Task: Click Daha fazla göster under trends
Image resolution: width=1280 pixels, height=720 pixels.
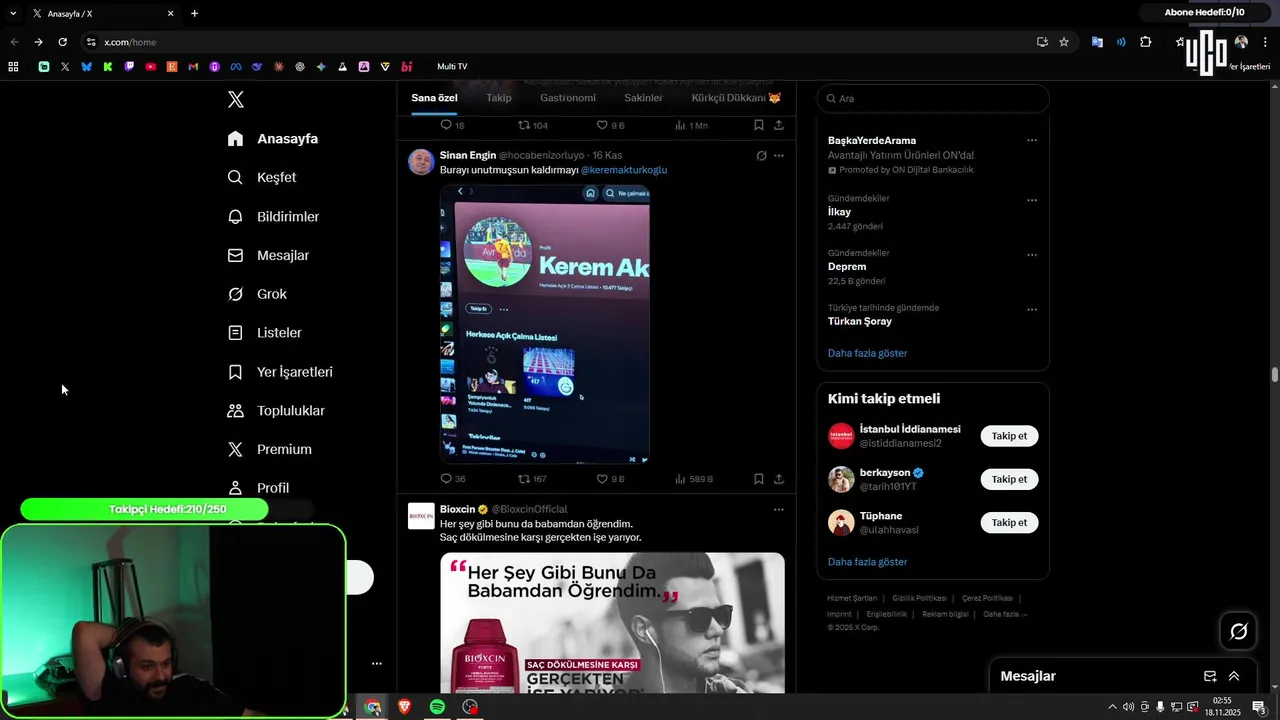Action: [867, 353]
